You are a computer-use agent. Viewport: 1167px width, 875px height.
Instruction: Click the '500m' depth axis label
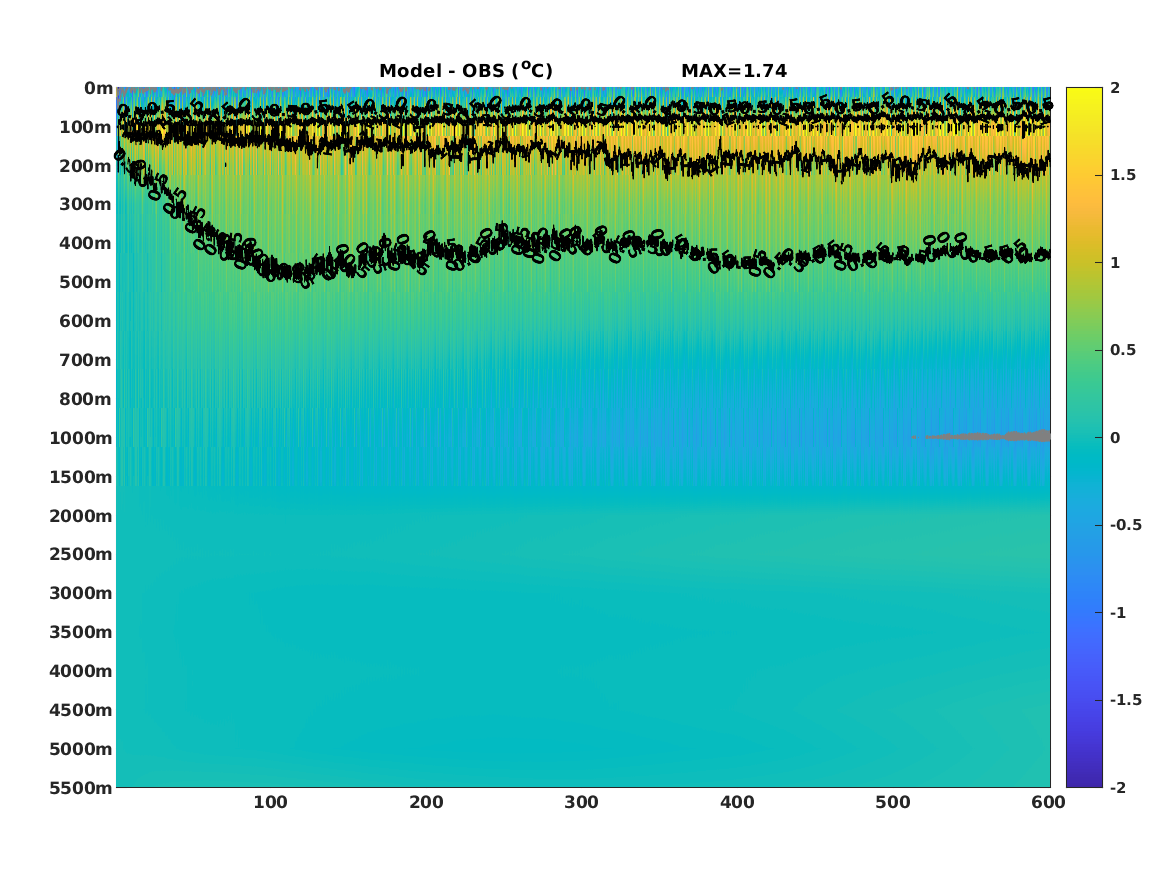[86, 283]
